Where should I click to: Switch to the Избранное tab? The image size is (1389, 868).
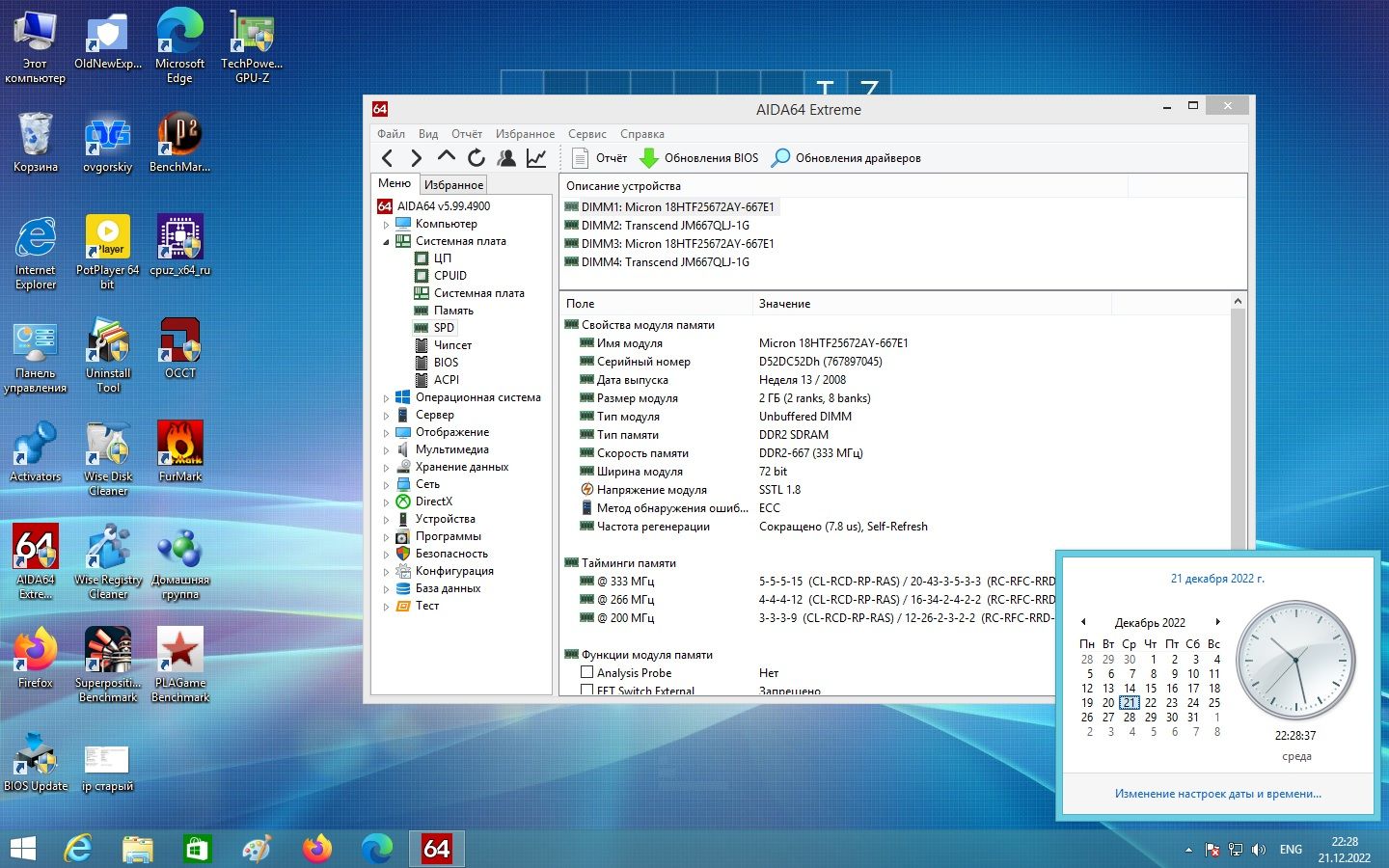coord(453,184)
